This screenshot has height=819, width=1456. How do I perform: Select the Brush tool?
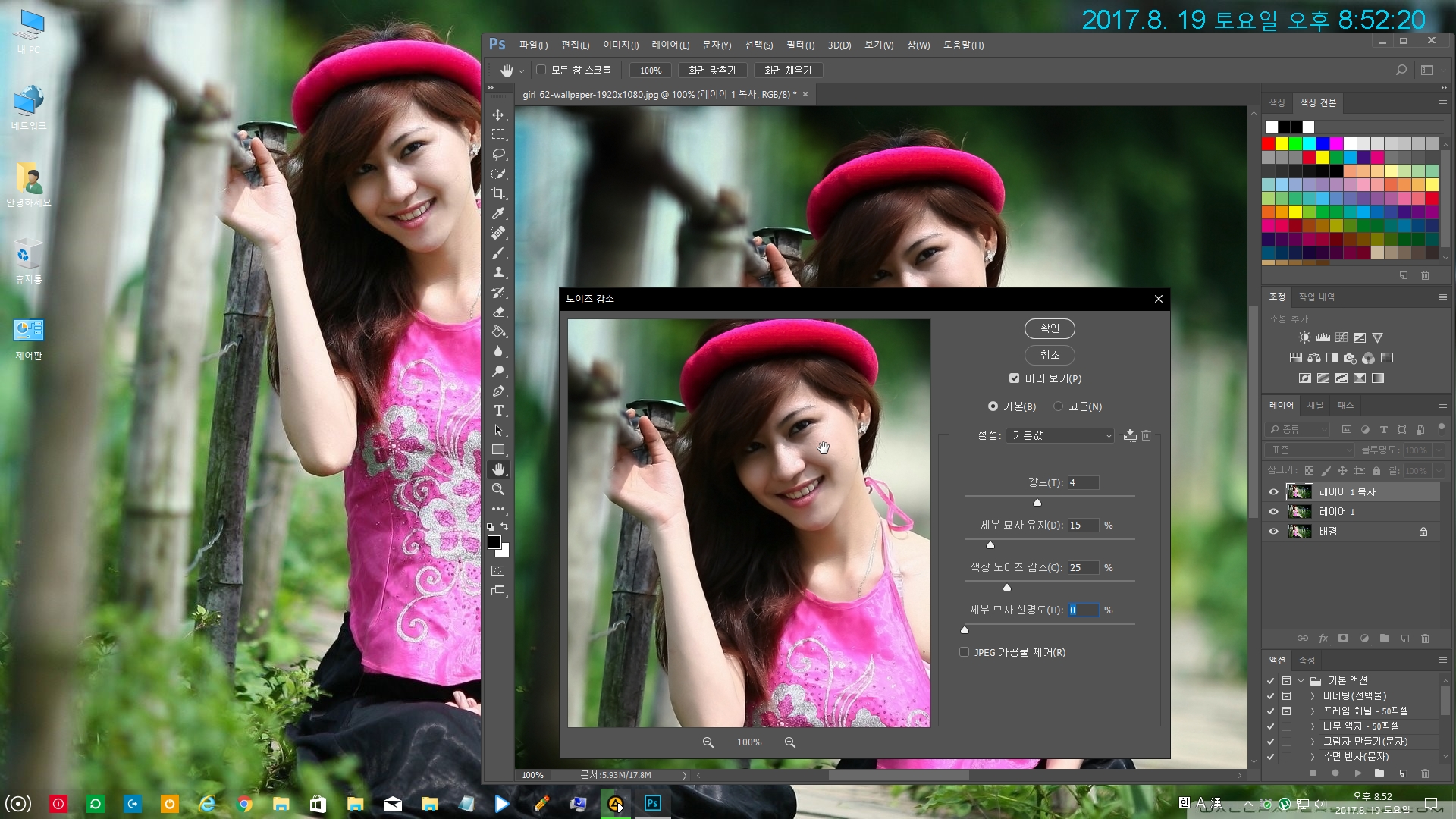pyautogui.click(x=498, y=253)
